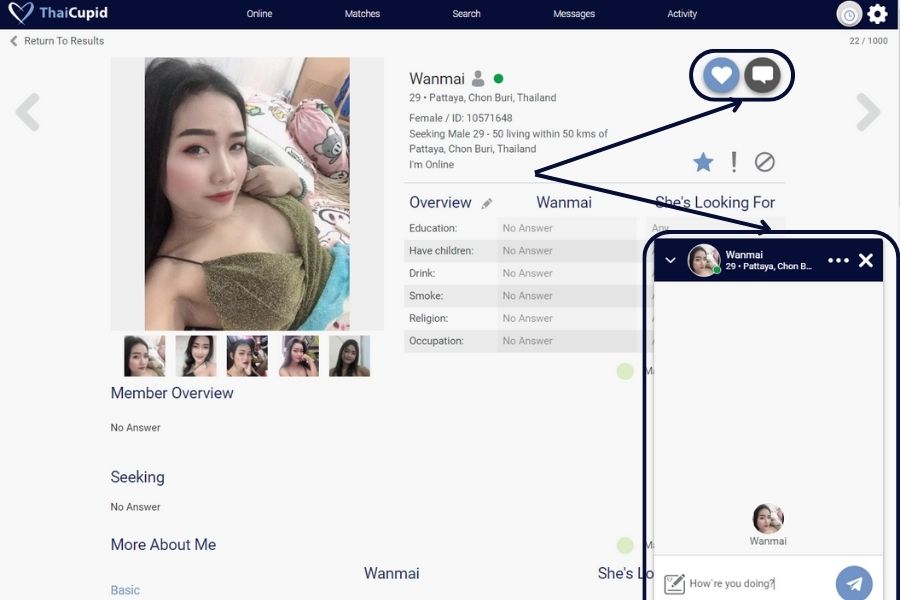Open chat options three-dot menu
This screenshot has height=600, width=900.
[838, 261]
